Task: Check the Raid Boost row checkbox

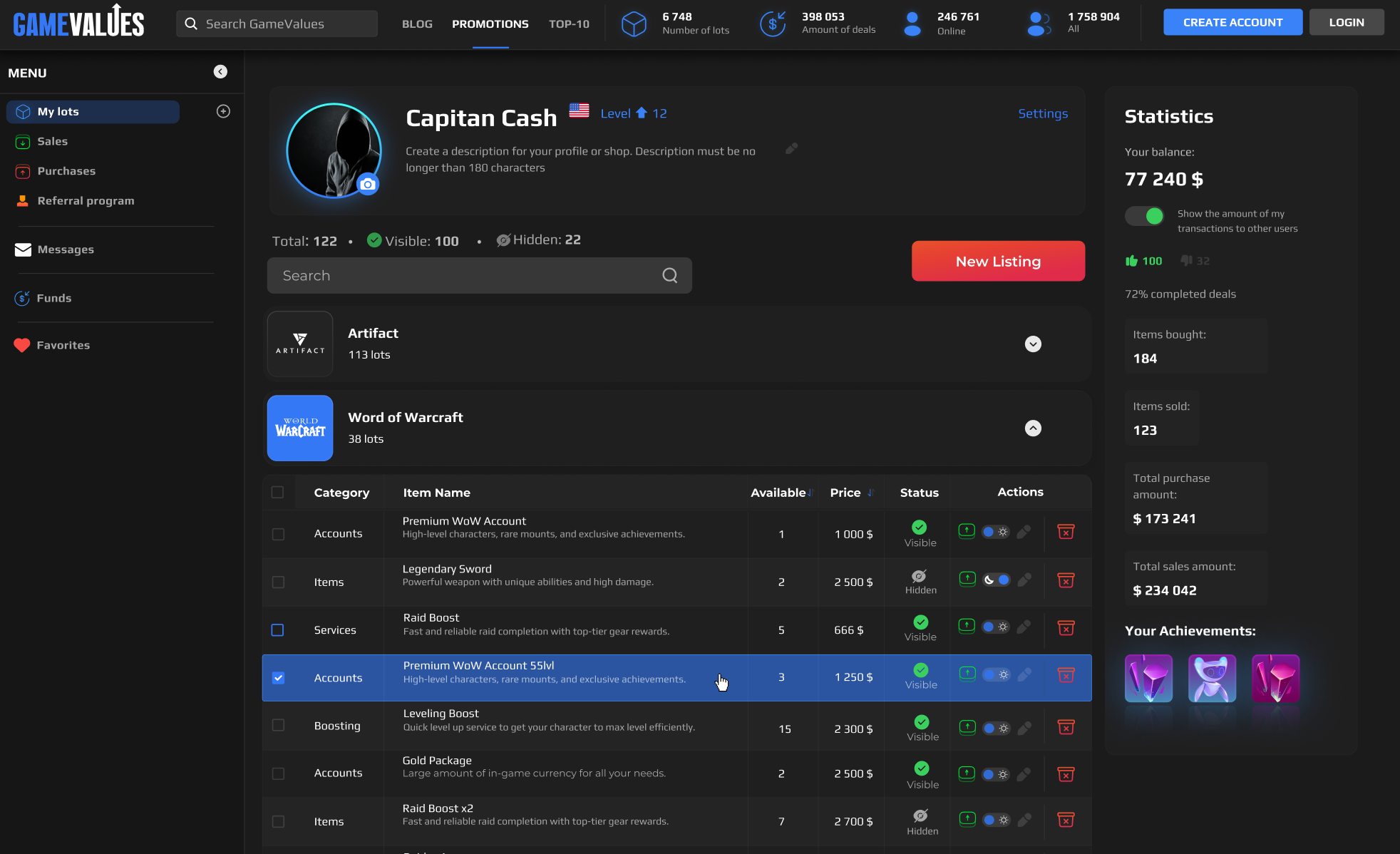Action: (278, 630)
